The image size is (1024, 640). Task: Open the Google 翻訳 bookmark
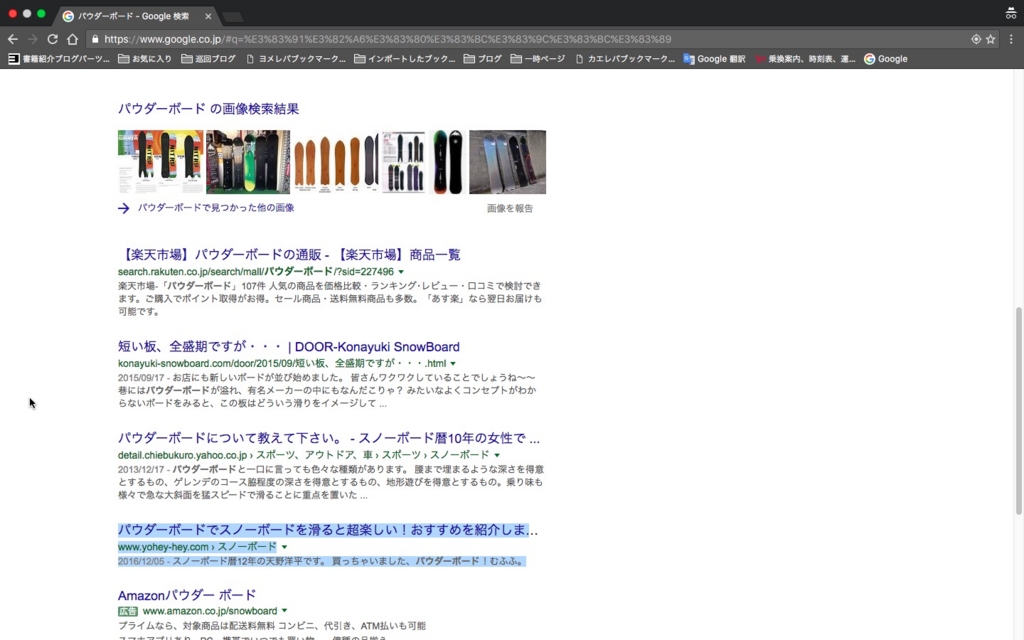point(714,59)
